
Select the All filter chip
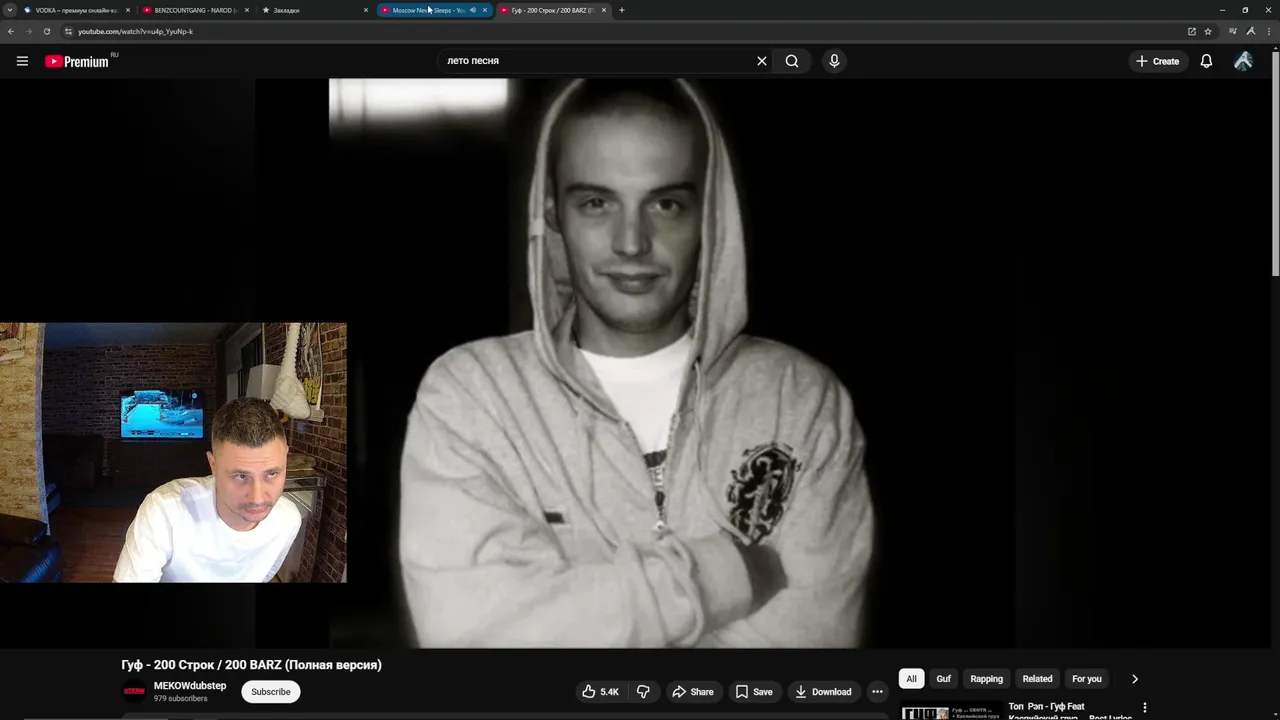(911, 679)
